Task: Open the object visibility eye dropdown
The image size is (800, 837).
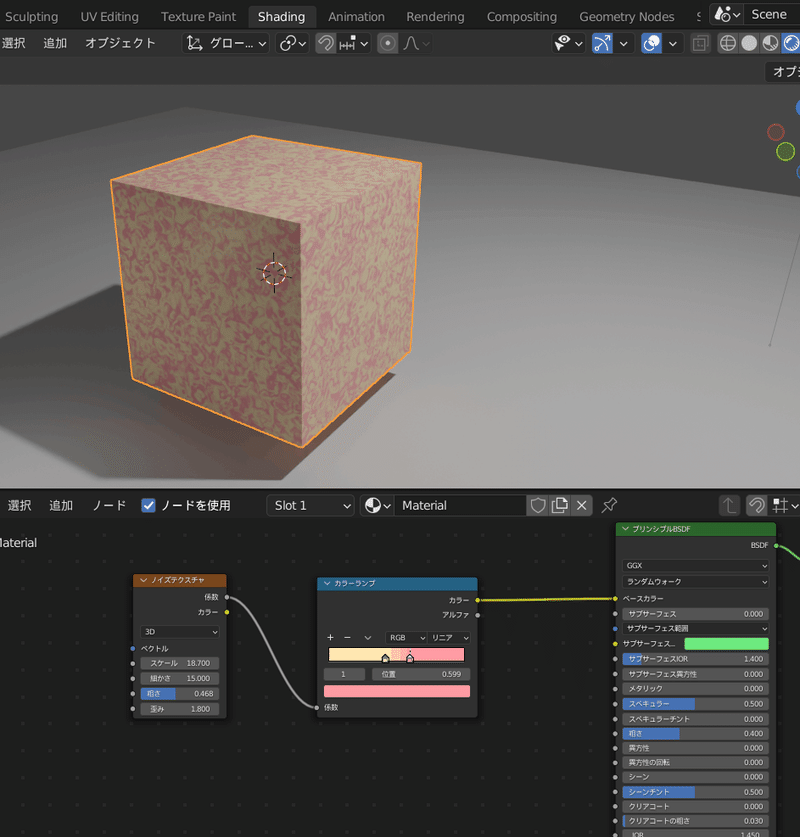Action: coord(568,43)
